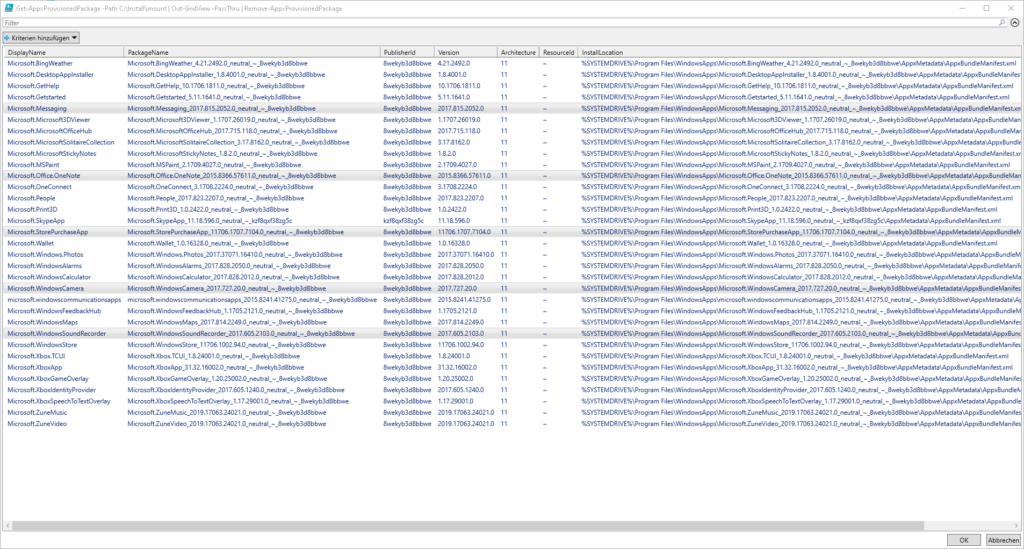Select the Microsoft.StorePurchaseApp row
The height and width of the screenshot is (549, 1024).
(x=512, y=232)
